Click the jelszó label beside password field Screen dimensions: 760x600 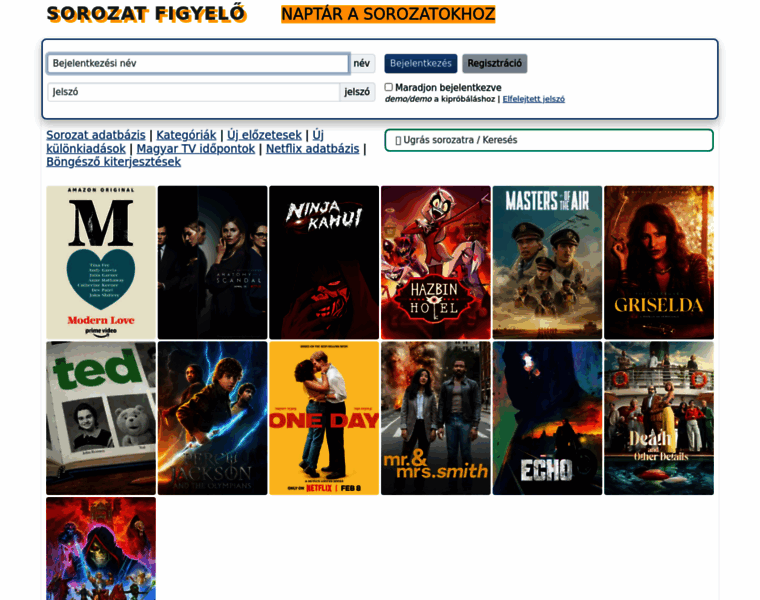pos(357,92)
